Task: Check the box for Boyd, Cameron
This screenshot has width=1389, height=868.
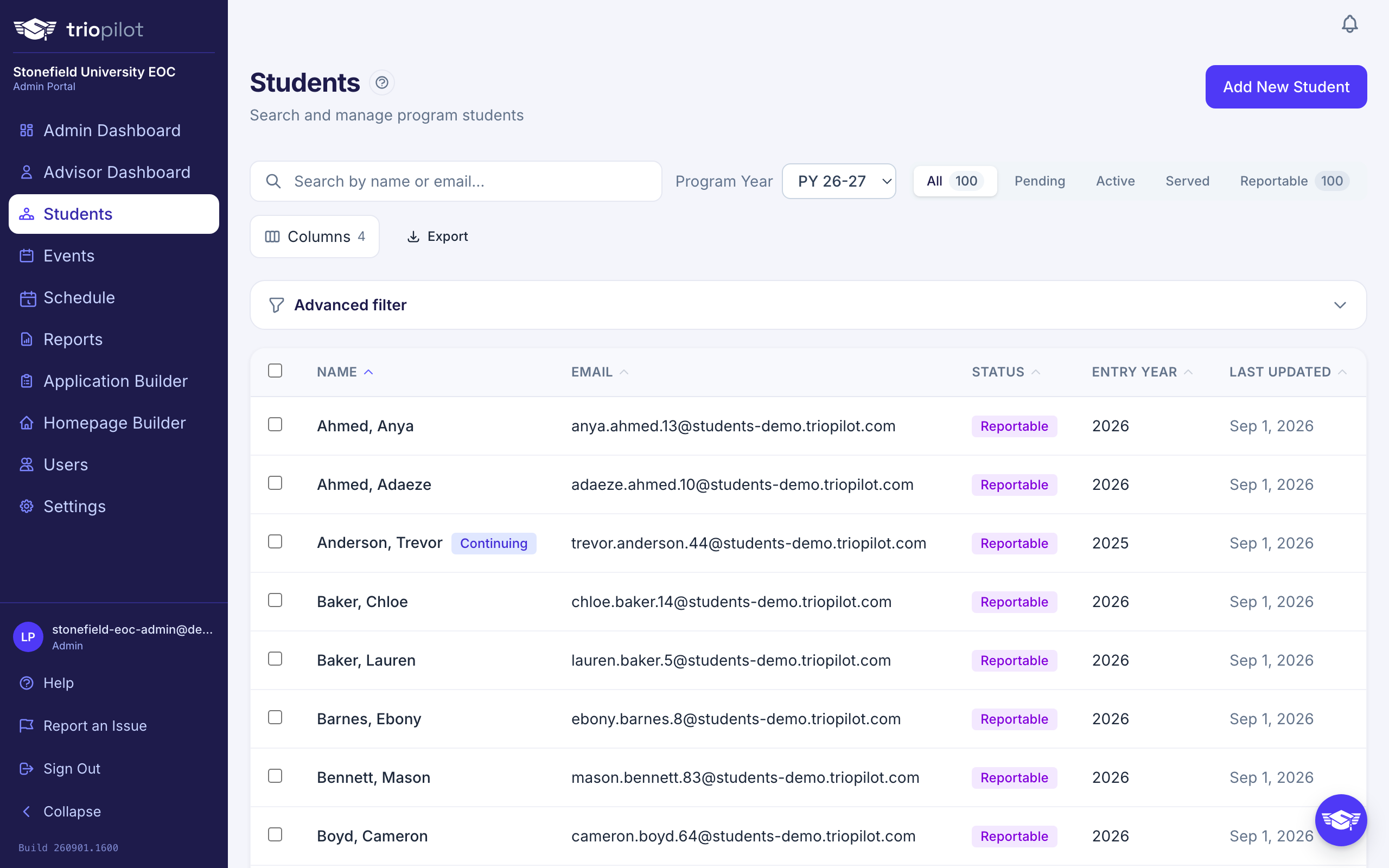Action: click(x=275, y=834)
